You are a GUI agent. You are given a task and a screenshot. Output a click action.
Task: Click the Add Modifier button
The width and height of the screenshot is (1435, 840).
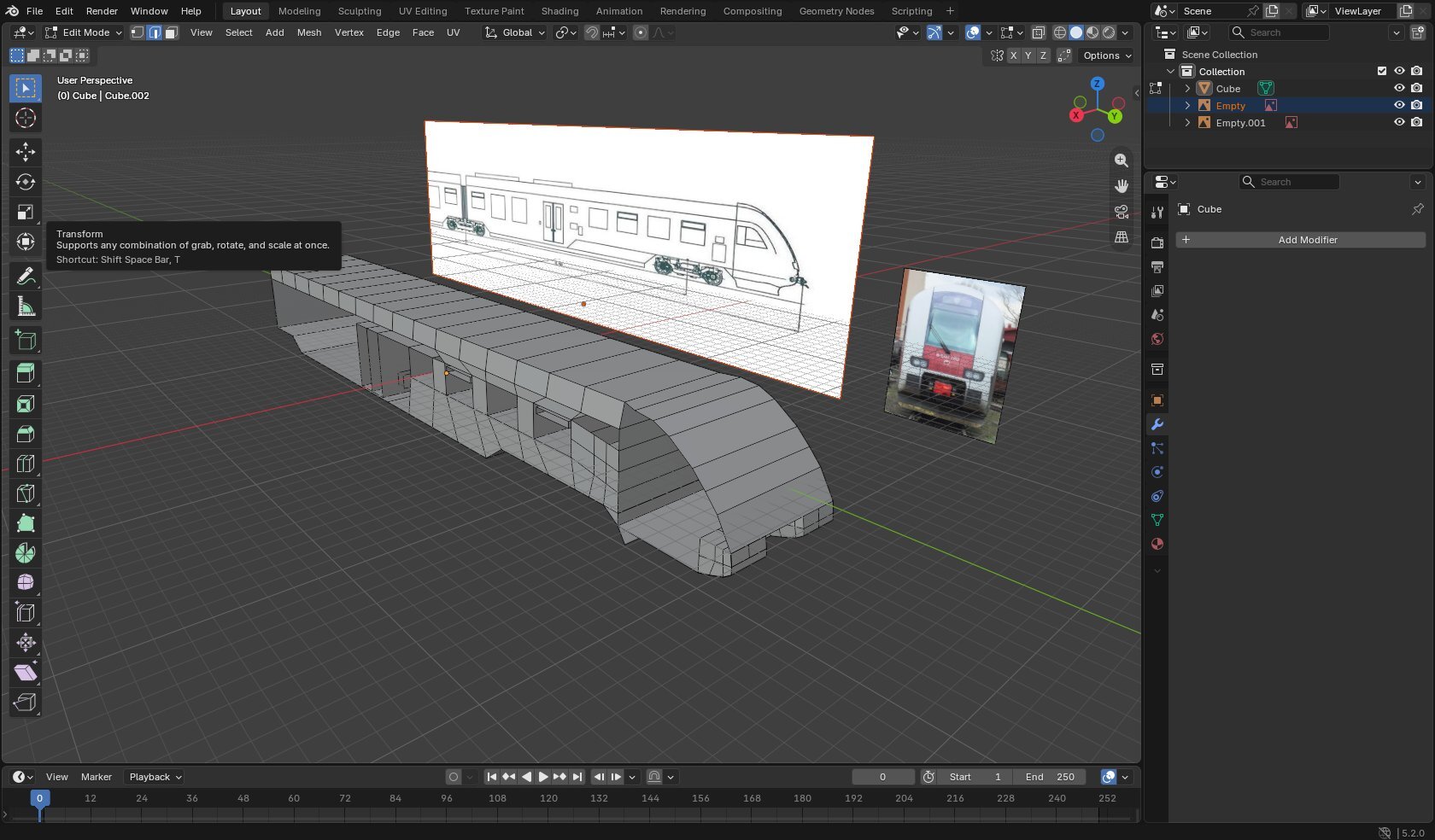pyautogui.click(x=1301, y=240)
